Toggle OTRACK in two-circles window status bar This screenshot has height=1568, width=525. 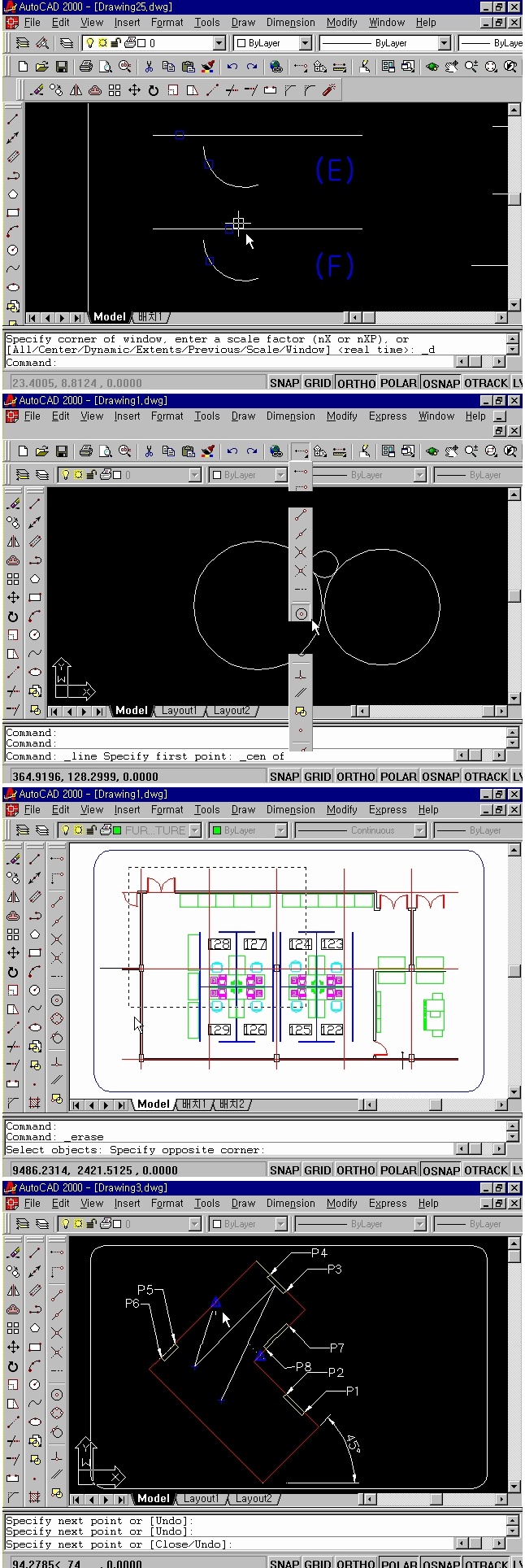(486, 777)
